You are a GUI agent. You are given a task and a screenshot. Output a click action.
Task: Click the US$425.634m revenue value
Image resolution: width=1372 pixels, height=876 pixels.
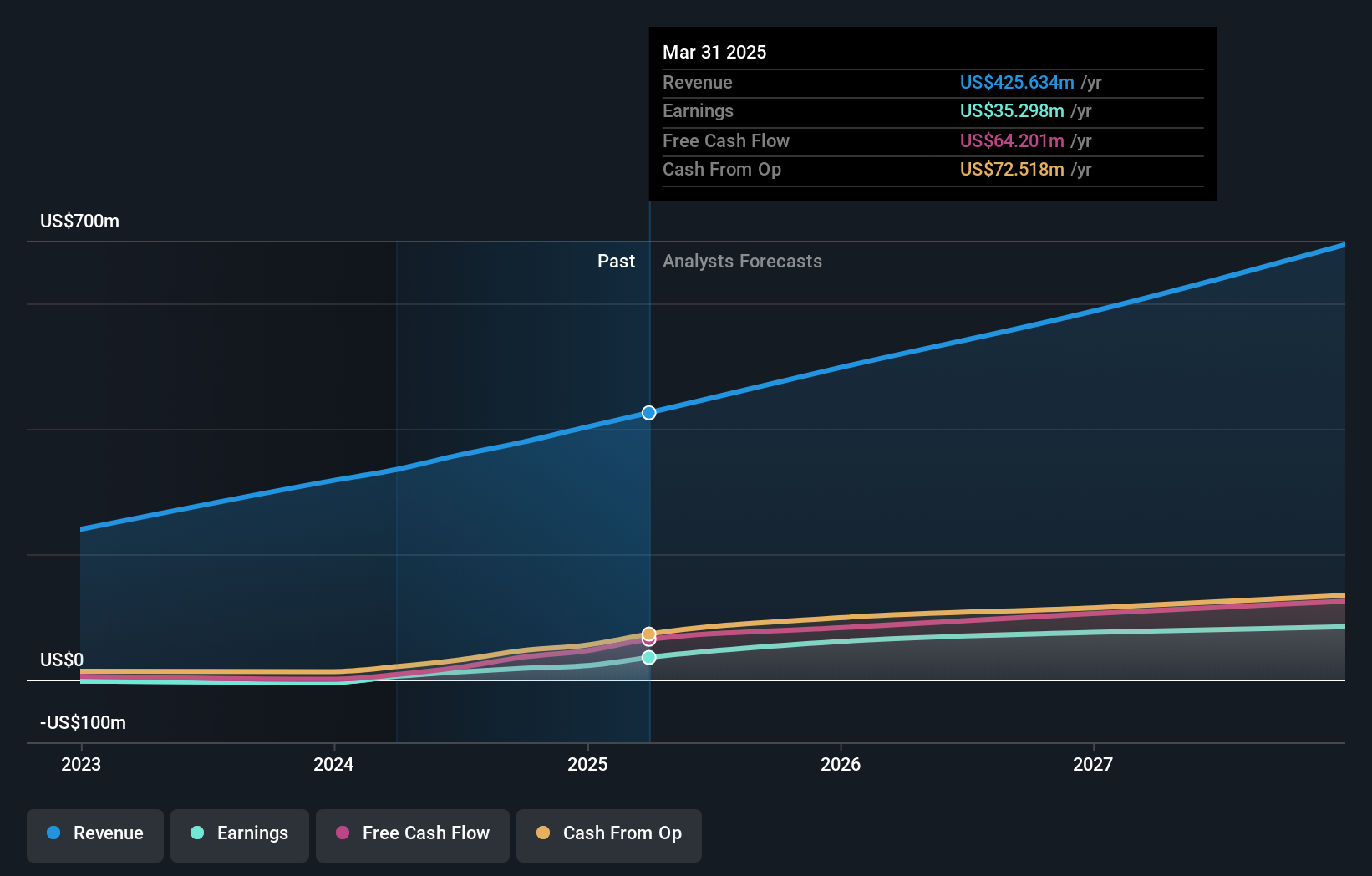point(1017,83)
